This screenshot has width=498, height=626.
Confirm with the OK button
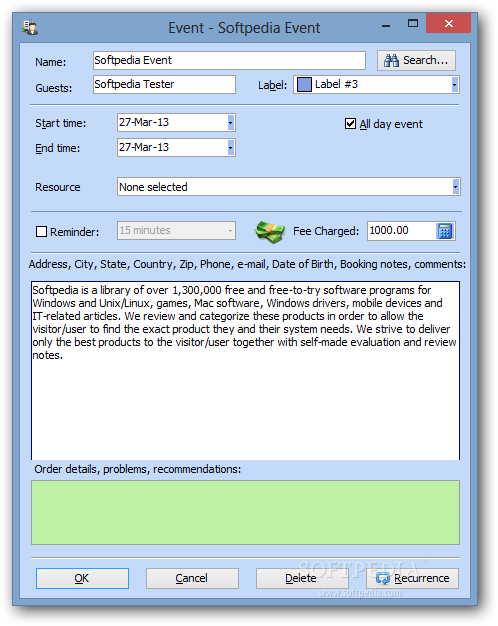[x=82, y=578]
